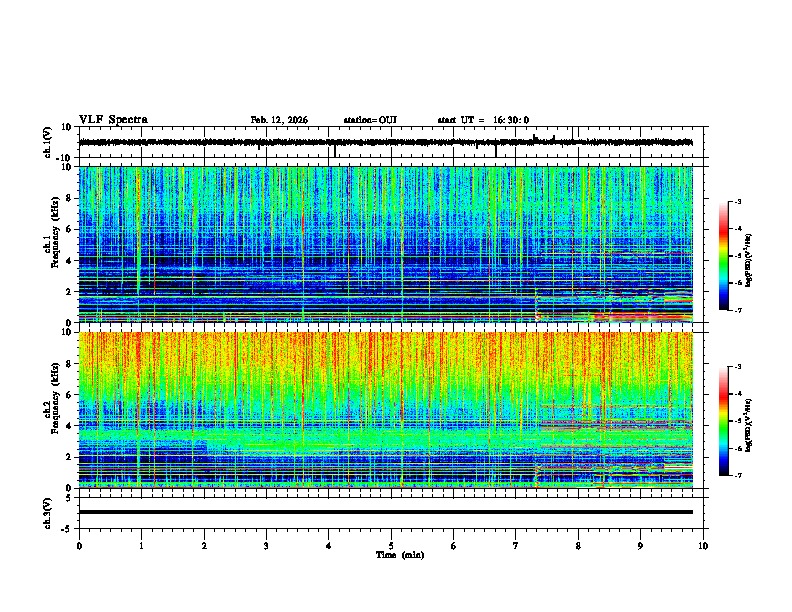This screenshot has width=792, height=612.
Task: Click the "2" kHz tick of ch.1 spectrogram
Action: [70, 291]
